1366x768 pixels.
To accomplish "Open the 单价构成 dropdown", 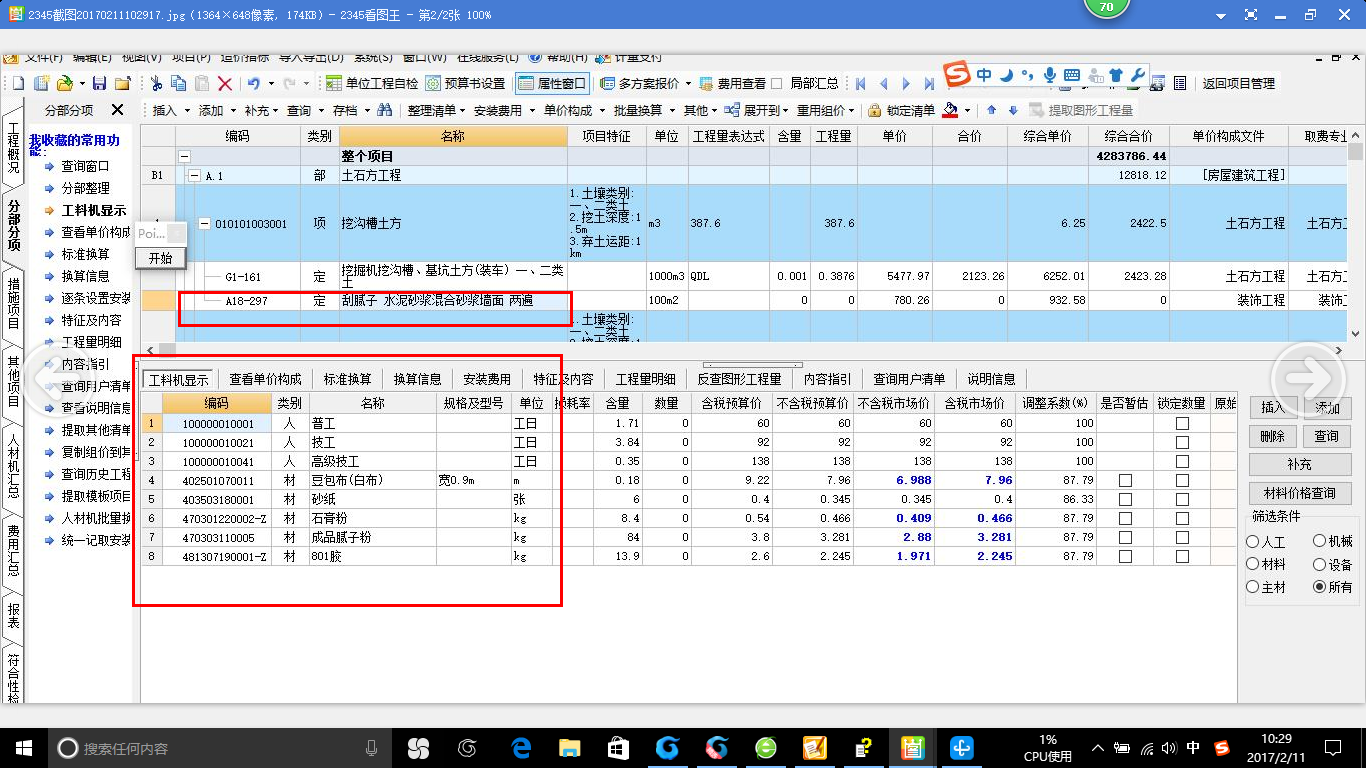I will point(573,110).
